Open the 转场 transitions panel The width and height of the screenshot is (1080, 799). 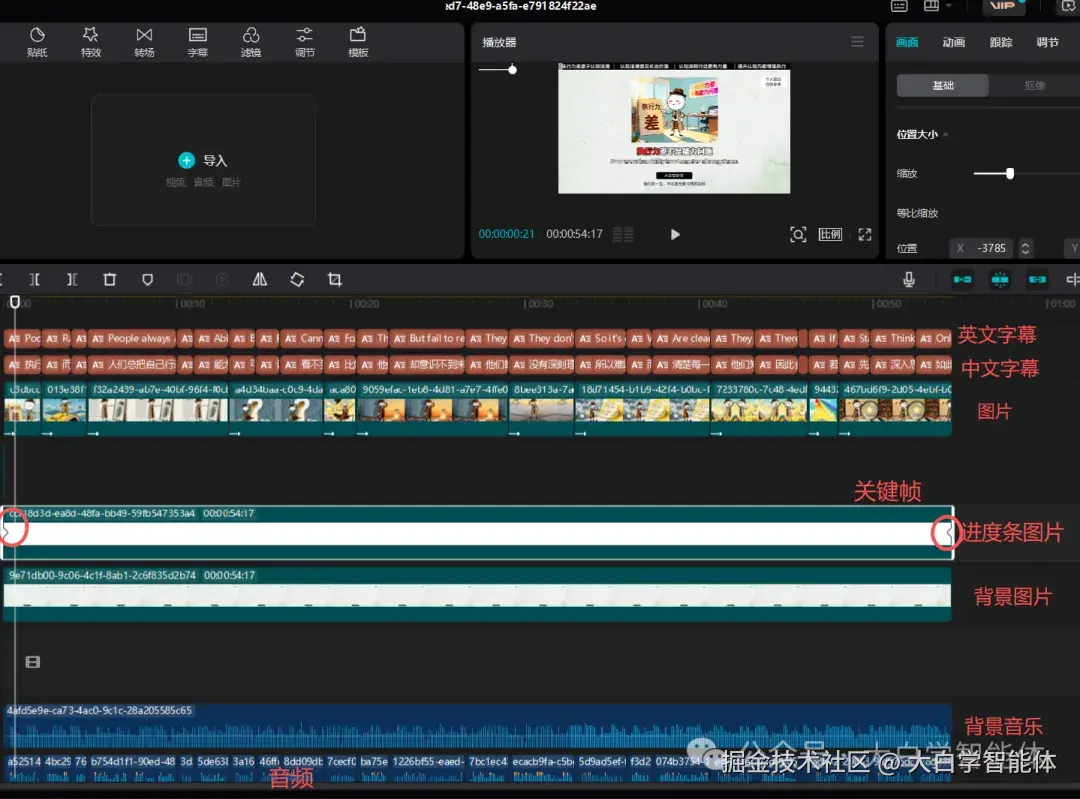coord(144,42)
